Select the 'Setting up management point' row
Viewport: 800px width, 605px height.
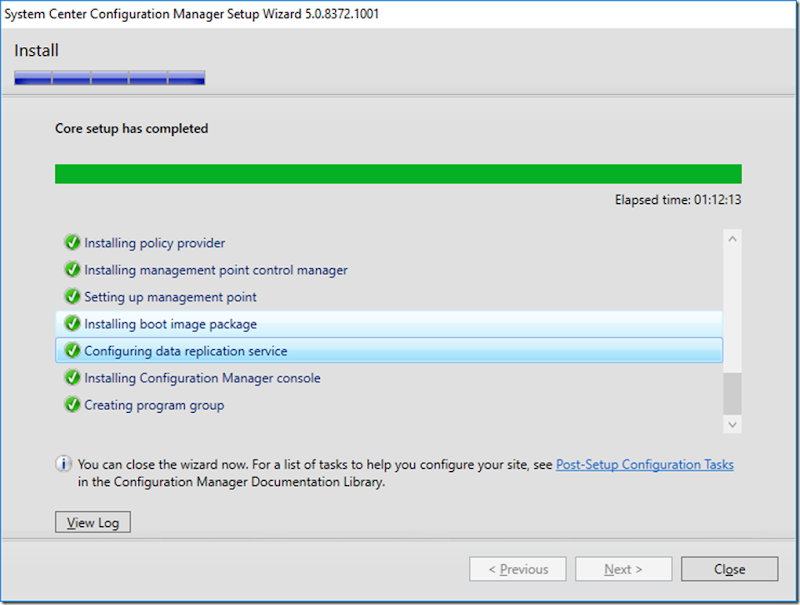(389, 297)
